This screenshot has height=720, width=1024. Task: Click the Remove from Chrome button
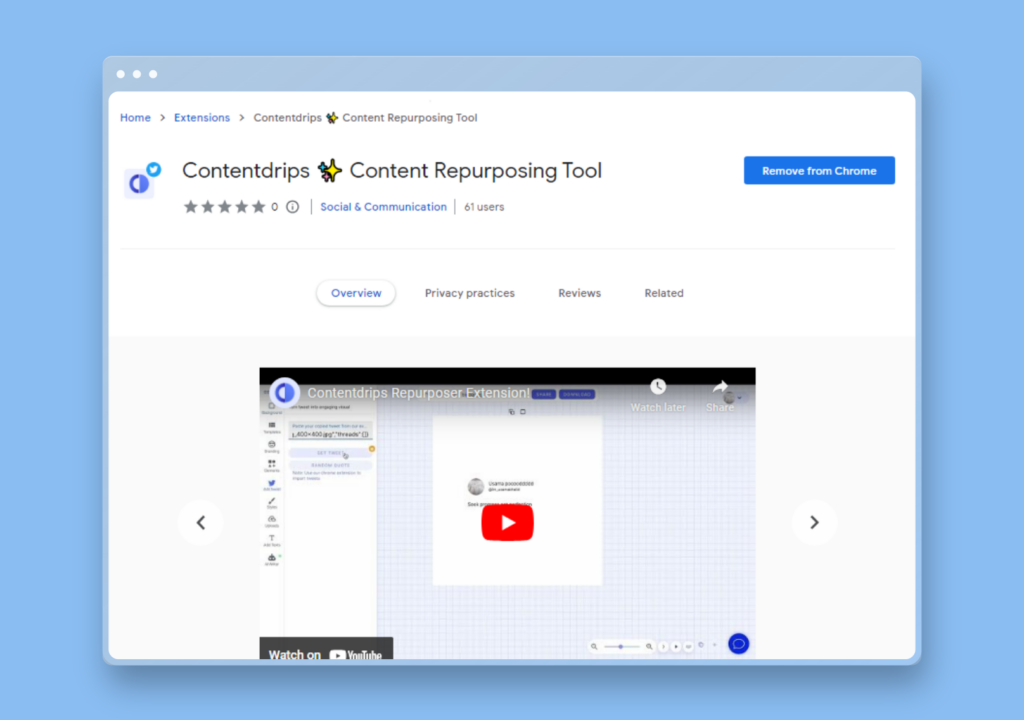coord(818,171)
